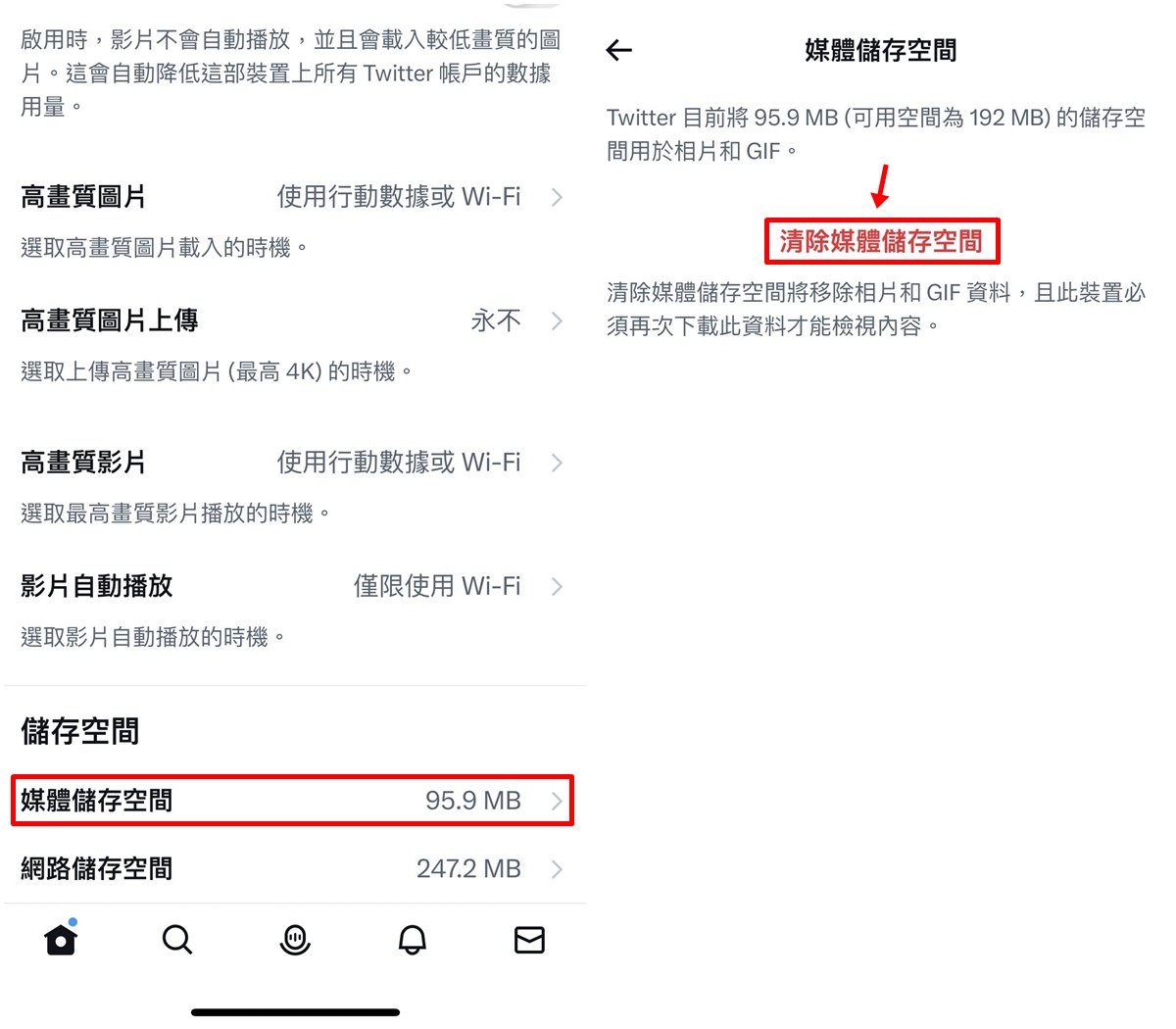Image resolution: width=1176 pixels, height=1029 pixels.
Task: Select the 高畫質圖片 setting label
Action: click(83, 197)
